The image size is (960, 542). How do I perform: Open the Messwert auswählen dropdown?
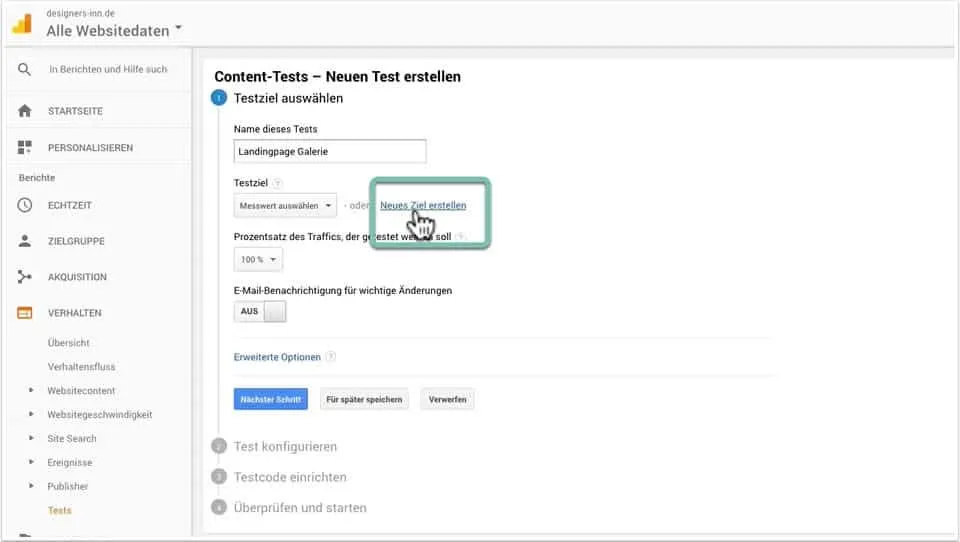point(285,206)
